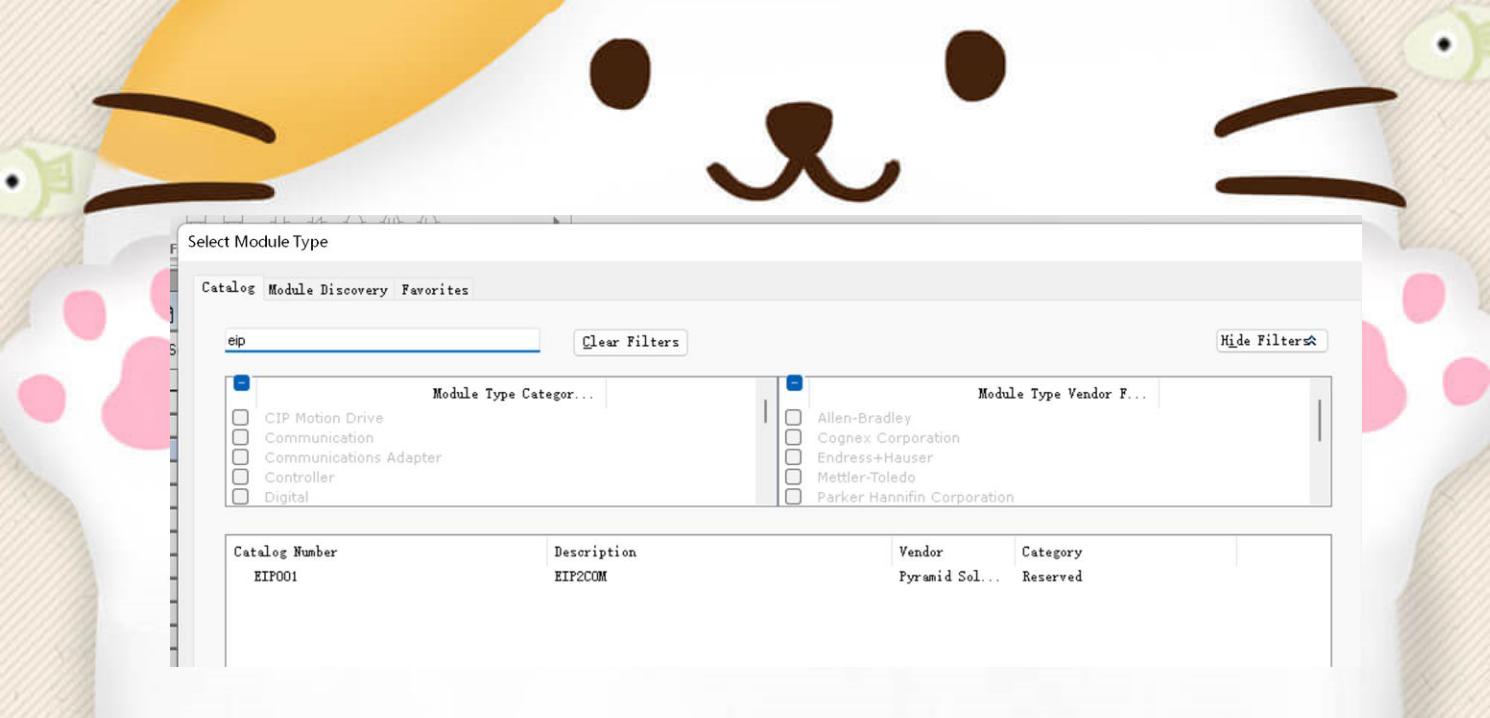
Task: Switch to the Catalog tab
Action: click(x=228, y=288)
